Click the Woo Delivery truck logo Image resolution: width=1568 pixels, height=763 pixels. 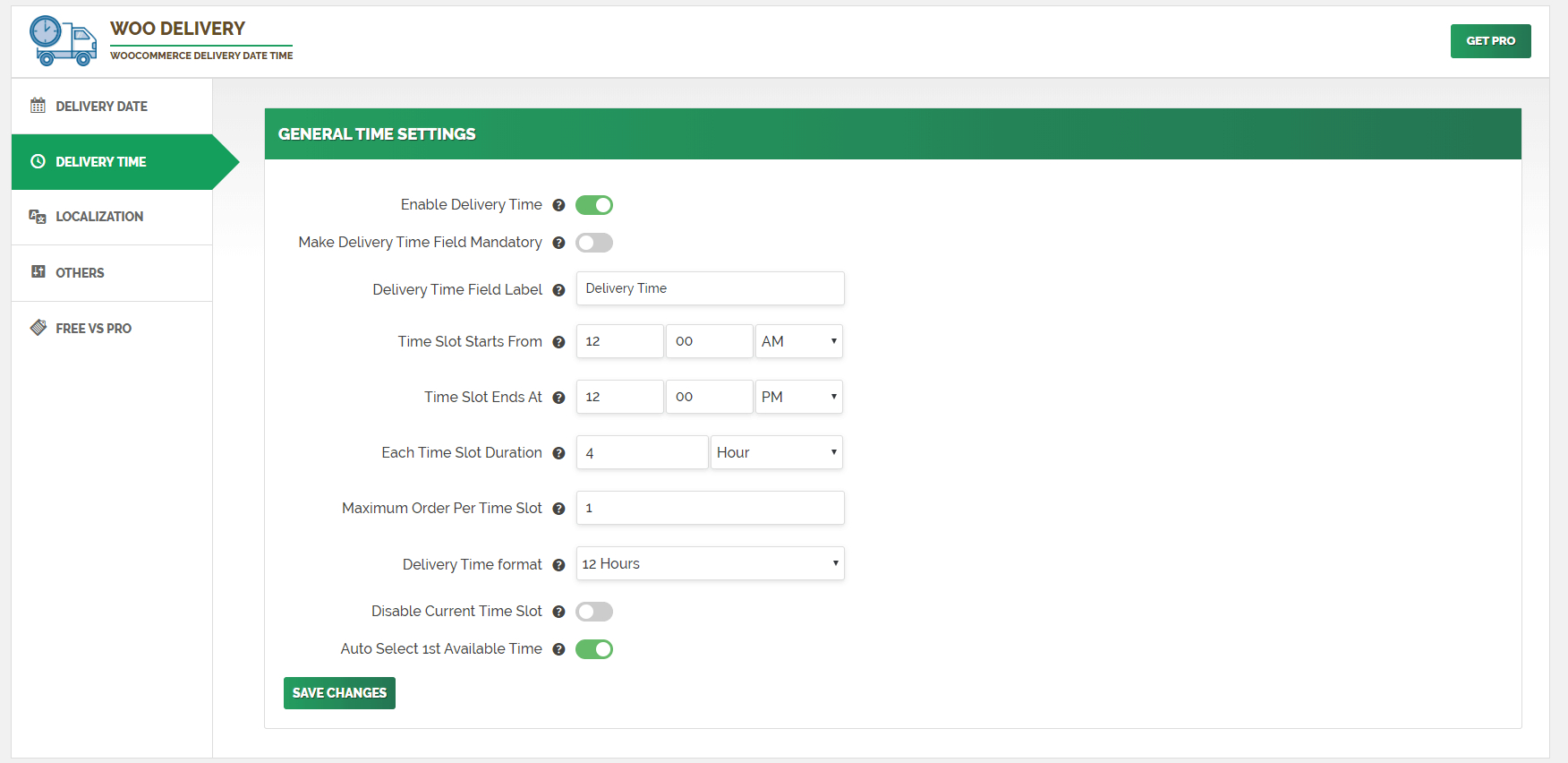click(63, 41)
